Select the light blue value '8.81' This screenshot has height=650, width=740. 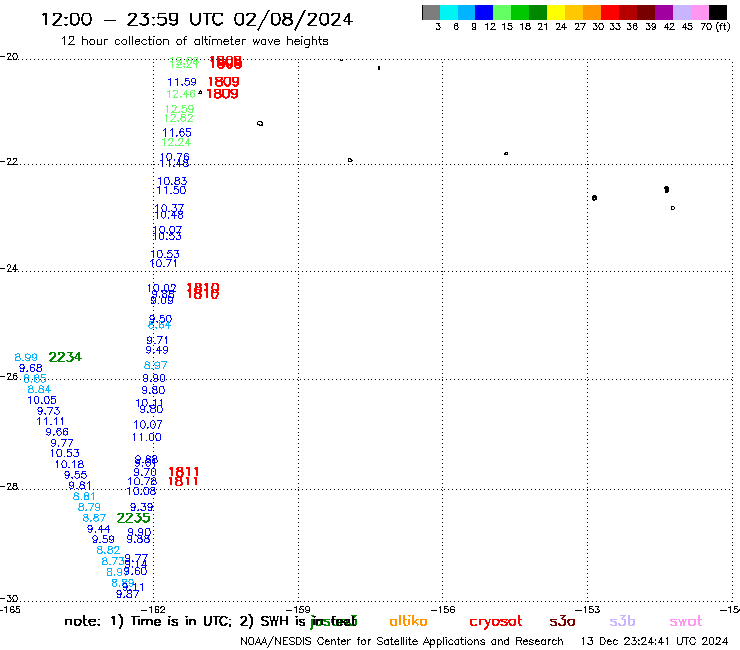click(x=84, y=497)
